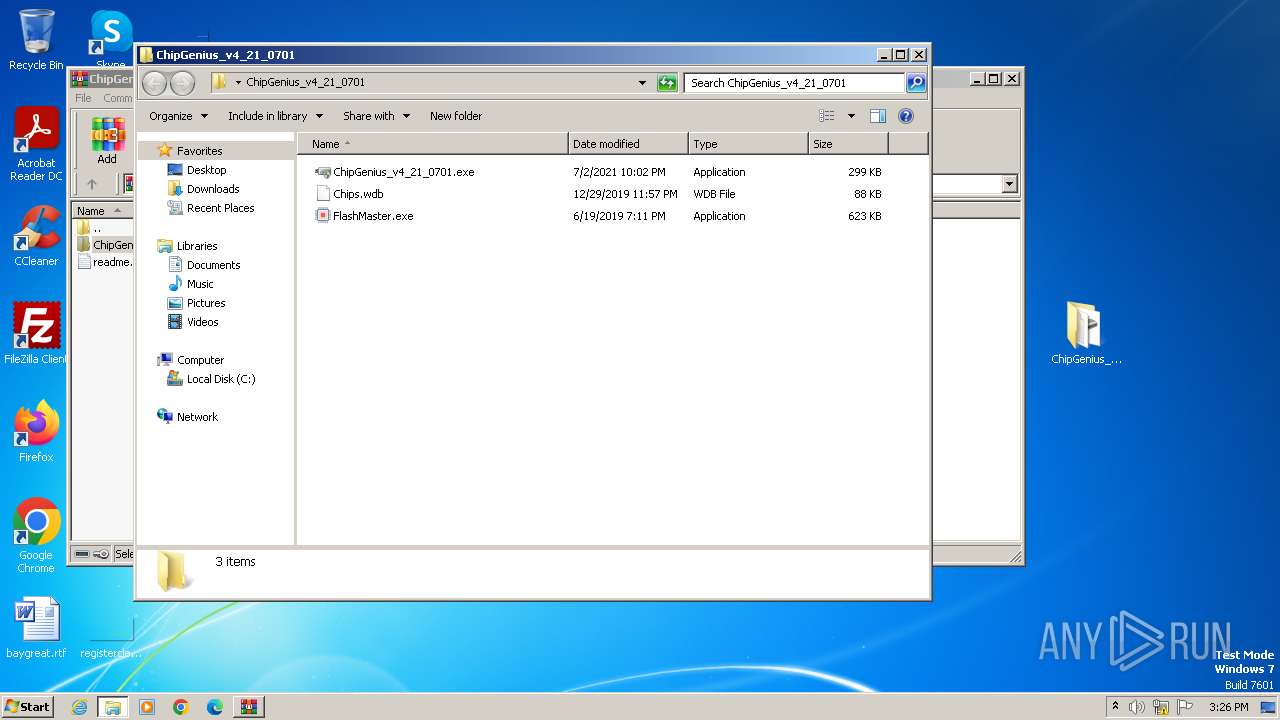The height and width of the screenshot is (720, 1280).
Task: Select Network in the navigation pane
Action: coord(197,417)
